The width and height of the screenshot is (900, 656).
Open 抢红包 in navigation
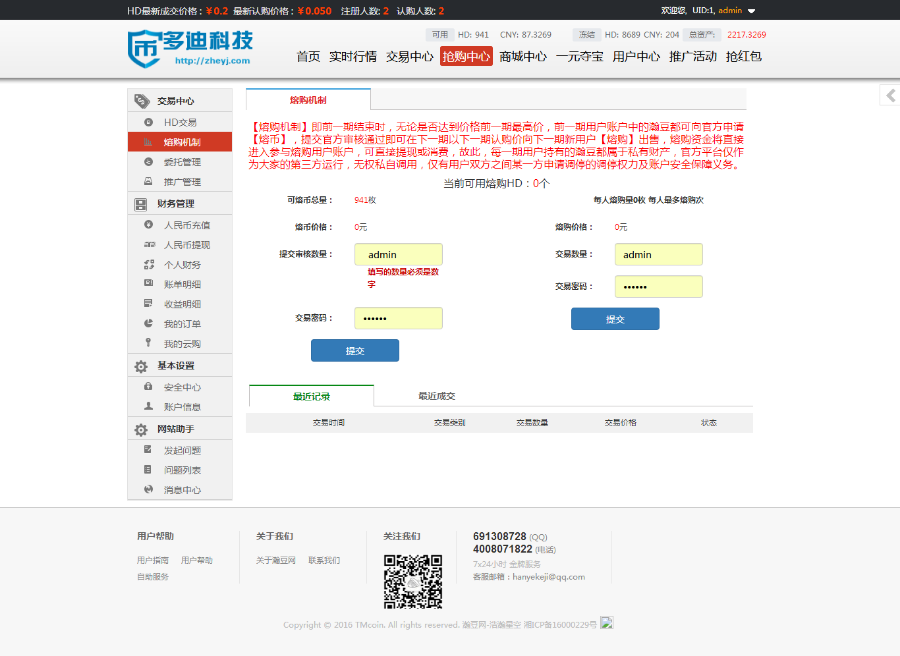[x=744, y=56]
